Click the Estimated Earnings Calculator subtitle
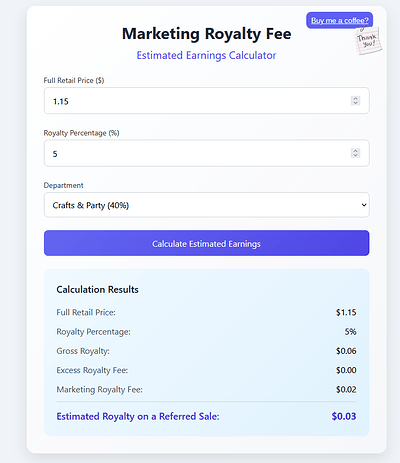The width and height of the screenshot is (400, 463). pos(206,55)
